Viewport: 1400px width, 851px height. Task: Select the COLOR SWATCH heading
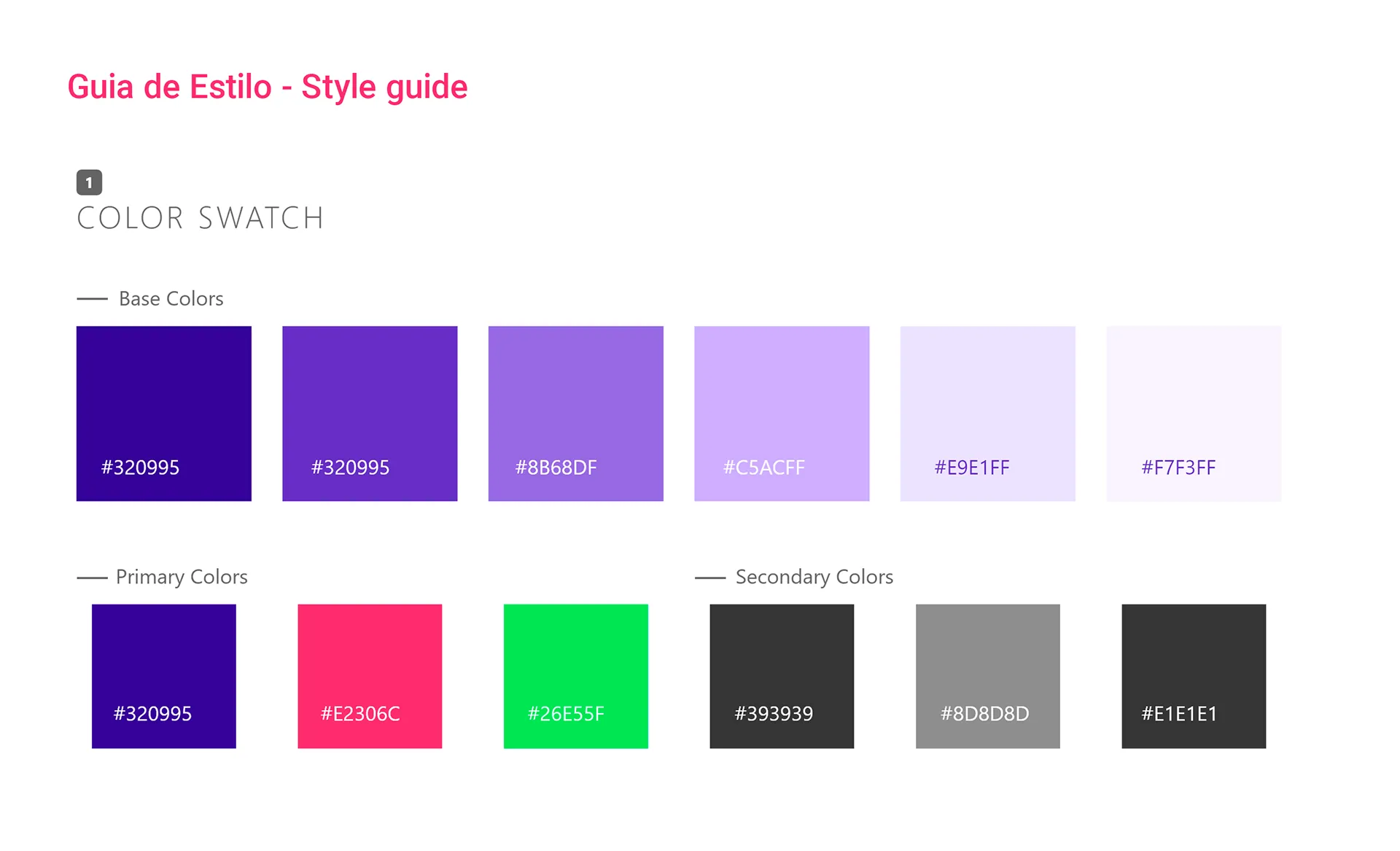201,218
